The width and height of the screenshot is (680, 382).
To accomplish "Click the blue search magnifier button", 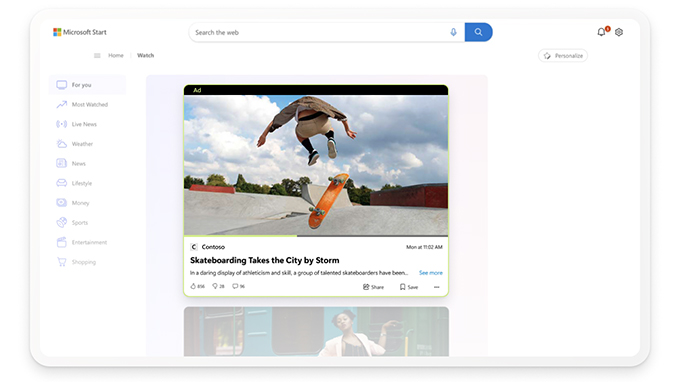I will click(x=478, y=32).
